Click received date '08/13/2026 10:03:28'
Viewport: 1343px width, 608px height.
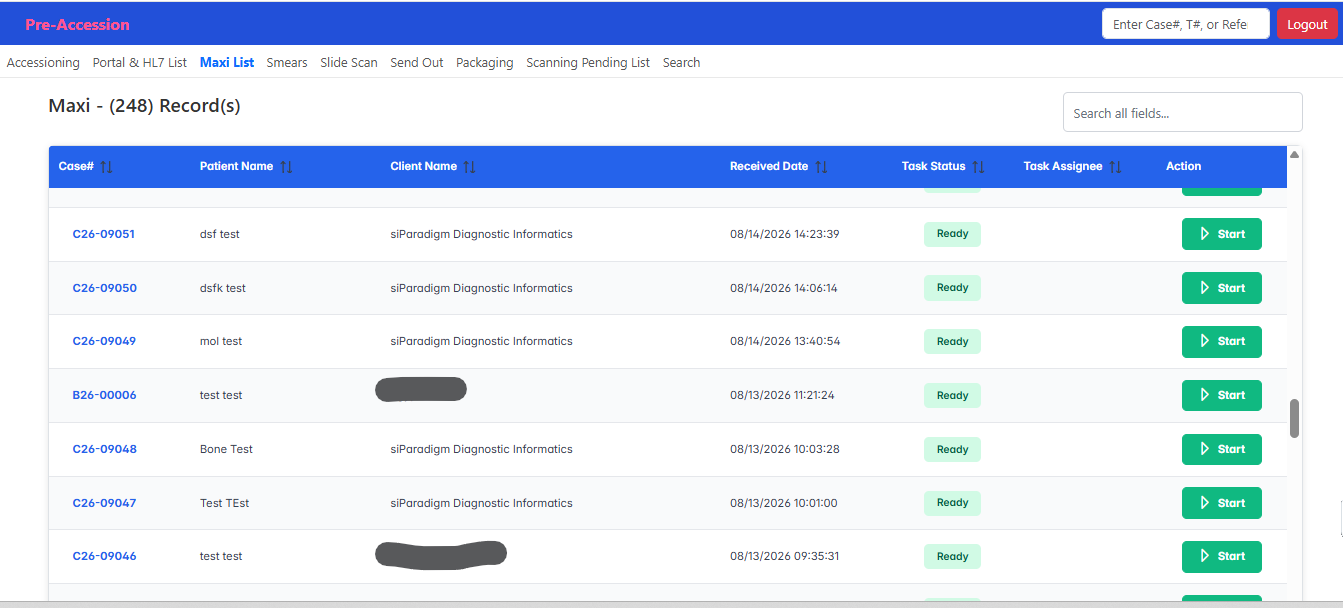pyautogui.click(x=785, y=449)
